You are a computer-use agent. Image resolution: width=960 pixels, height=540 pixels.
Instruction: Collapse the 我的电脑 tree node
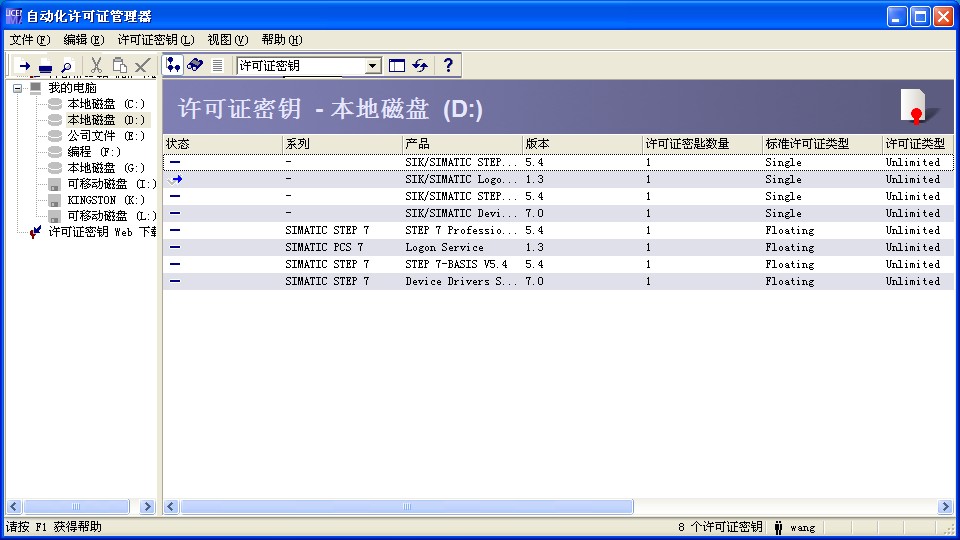coord(18,88)
